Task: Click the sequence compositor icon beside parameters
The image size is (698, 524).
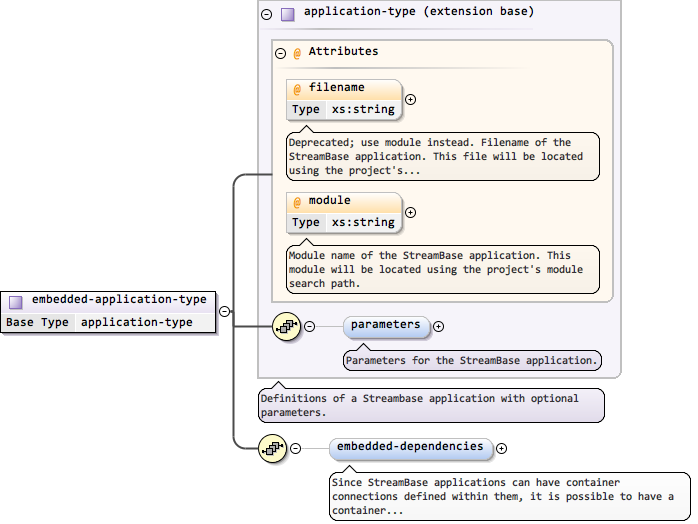Action: (286, 326)
